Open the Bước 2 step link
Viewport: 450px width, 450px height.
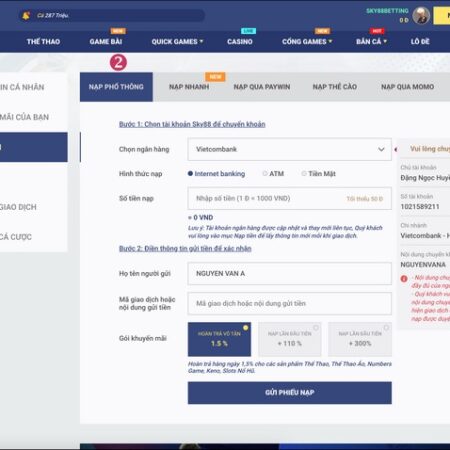pyautogui.click(x=185, y=248)
